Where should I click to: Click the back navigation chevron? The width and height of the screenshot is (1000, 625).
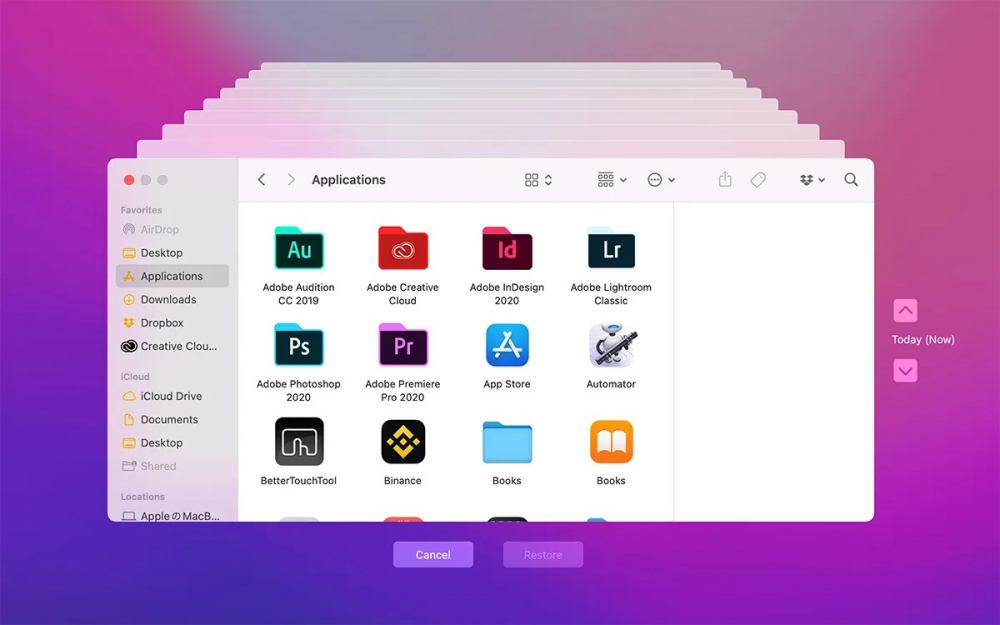262,180
